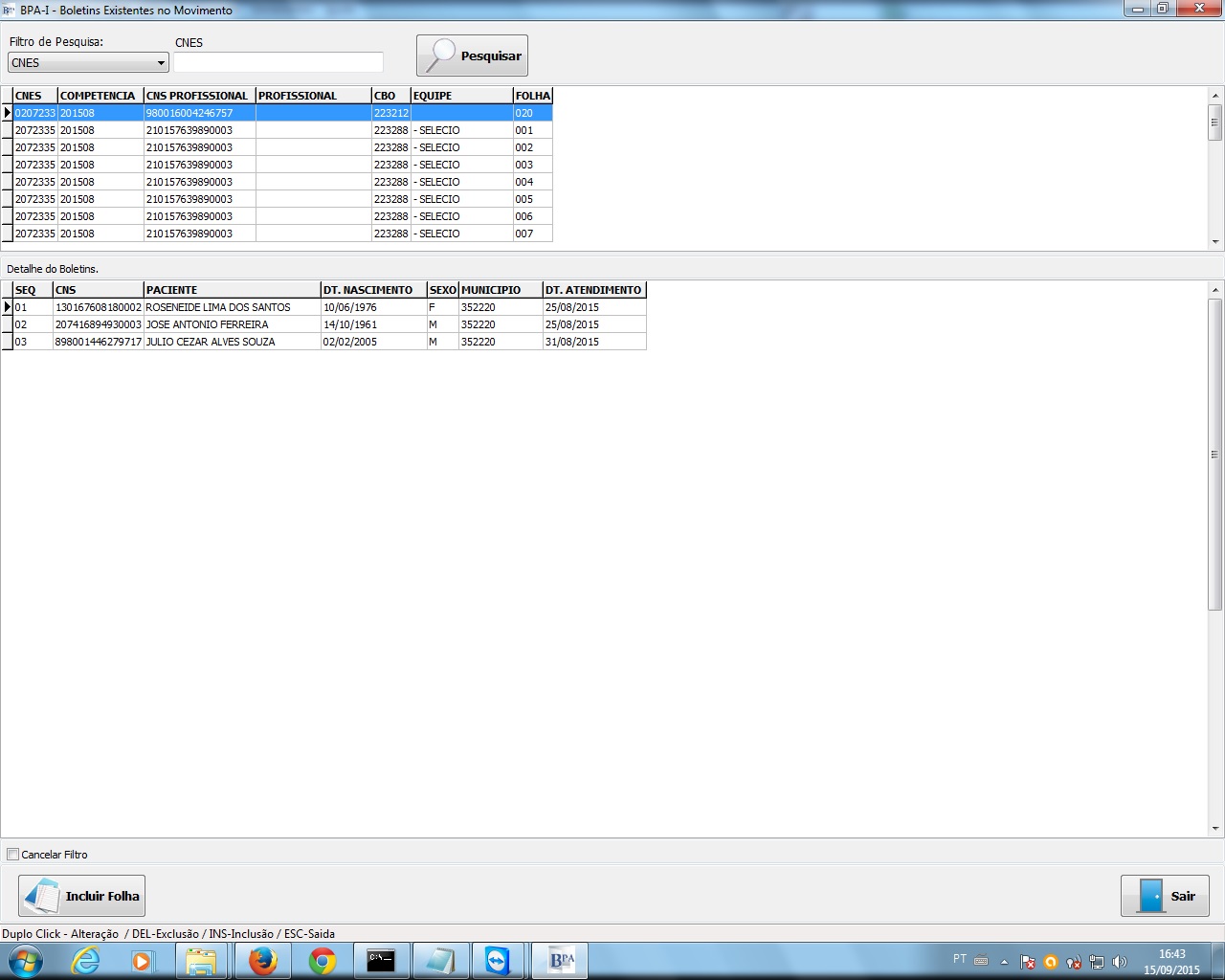Click the EQUIPE column header
Image resolution: width=1225 pixels, height=980 pixels.
pyautogui.click(x=462, y=96)
